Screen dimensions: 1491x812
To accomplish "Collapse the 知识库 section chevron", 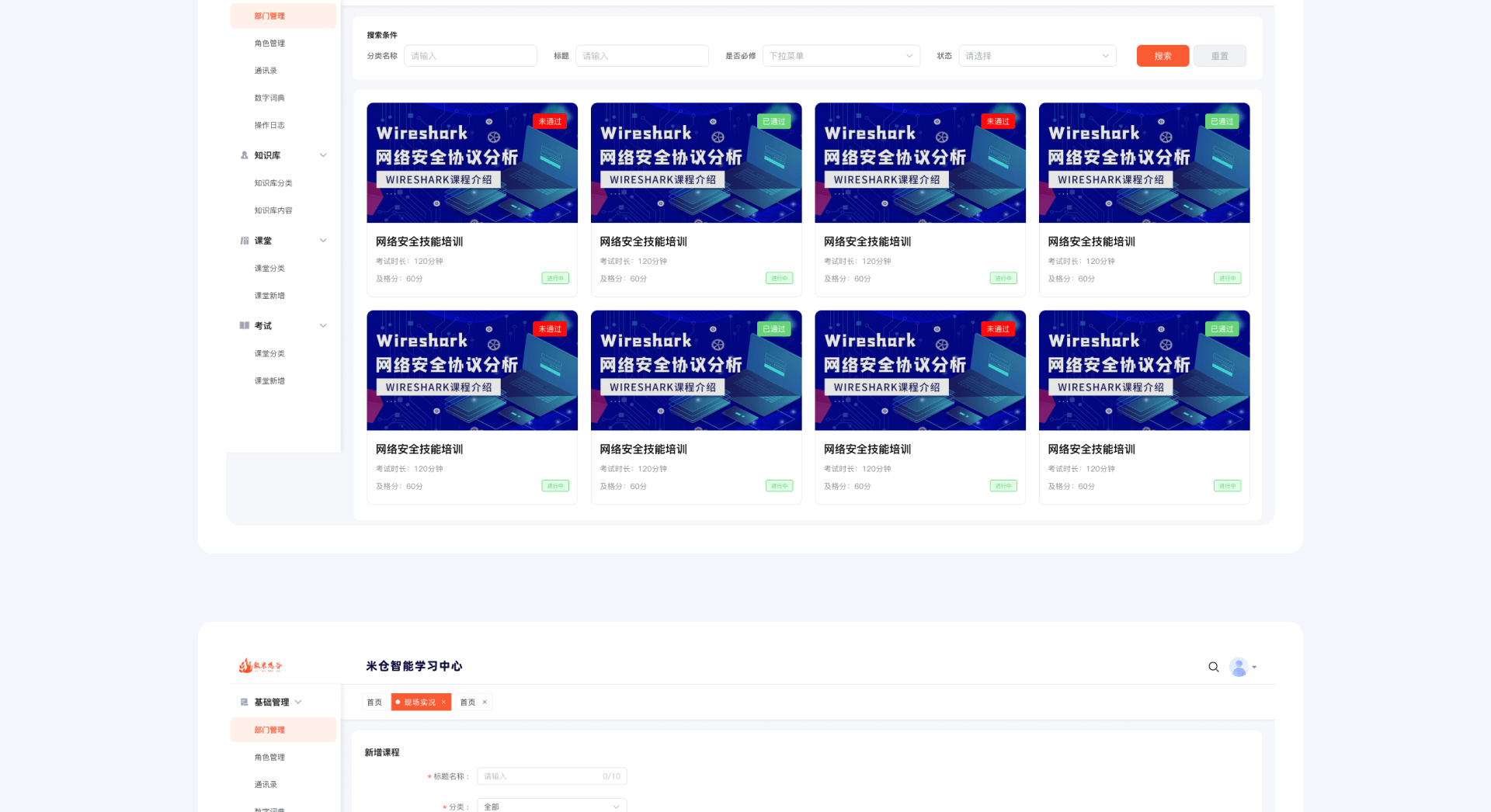I will (323, 155).
